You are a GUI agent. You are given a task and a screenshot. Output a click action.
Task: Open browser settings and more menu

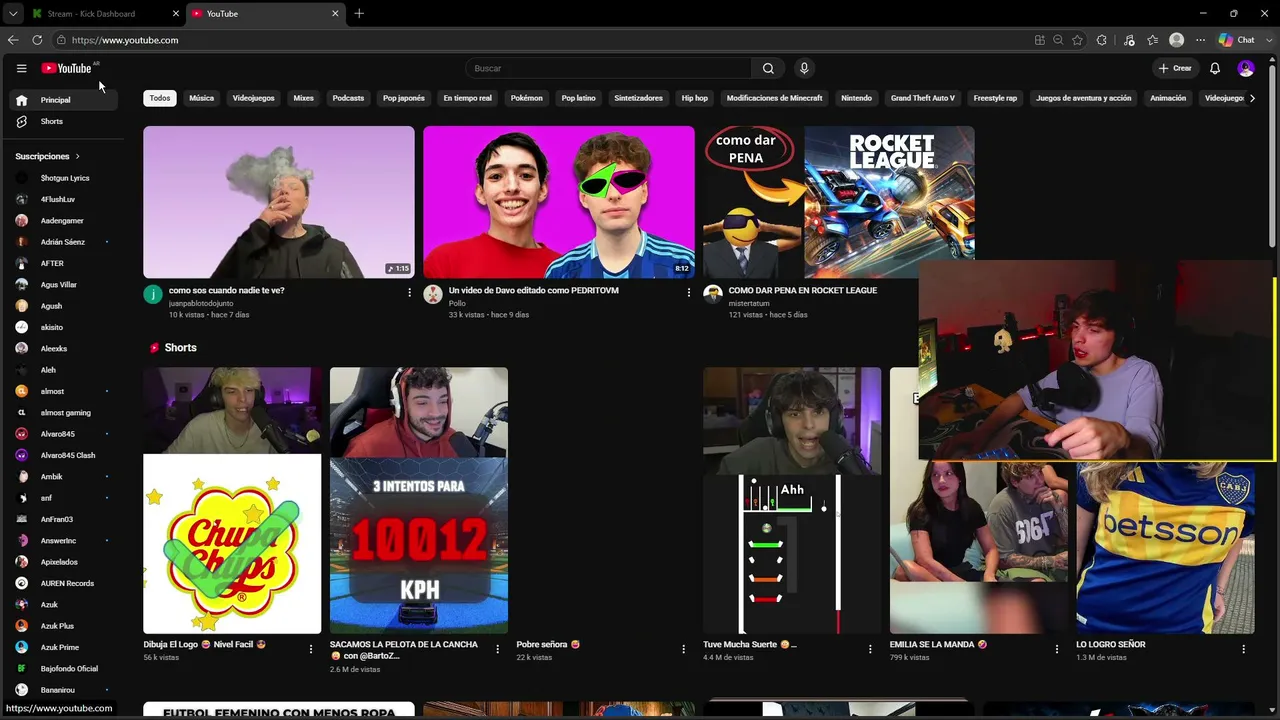tap(1200, 40)
